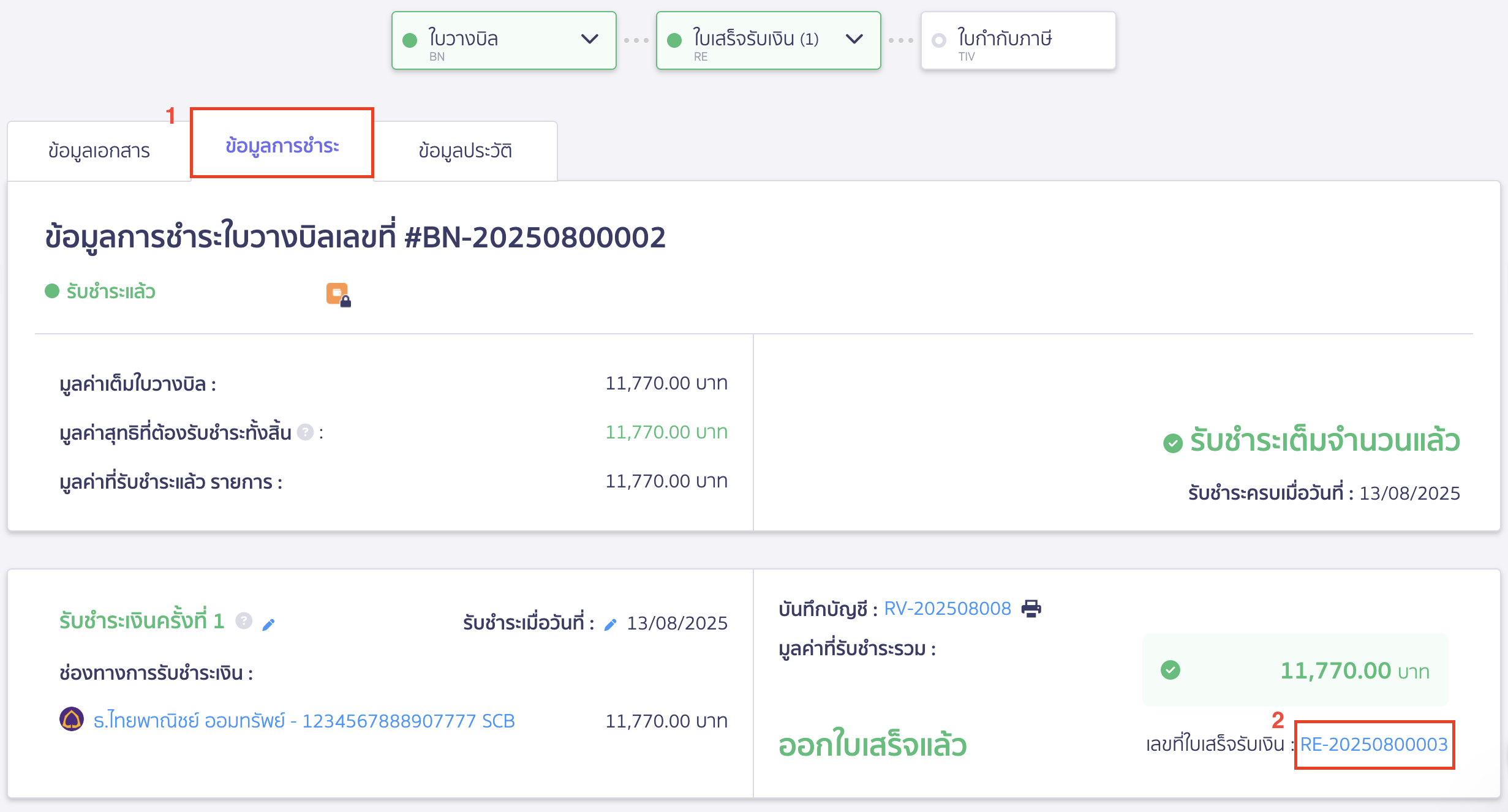Click the green check icon beside รับชำระเต็มจำนวนแล้ว
1508x812 pixels.
click(1172, 442)
